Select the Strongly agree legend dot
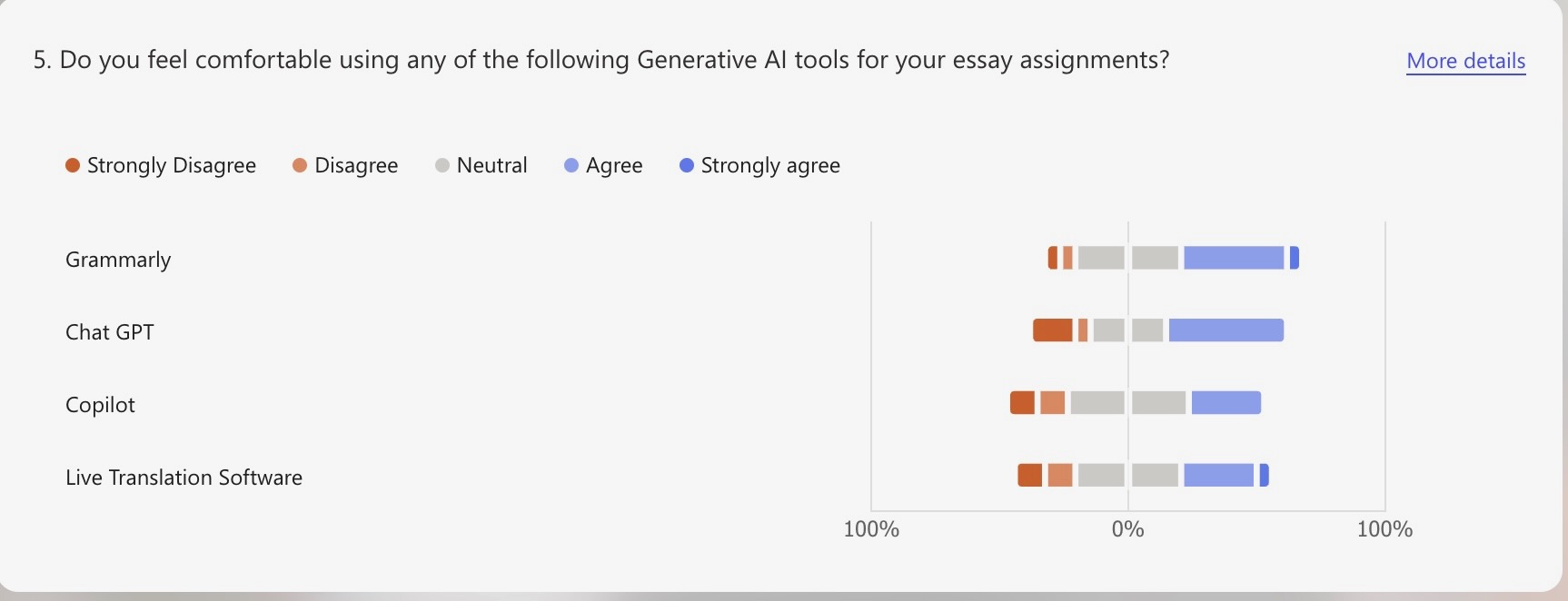The image size is (1568, 601). pos(687,165)
